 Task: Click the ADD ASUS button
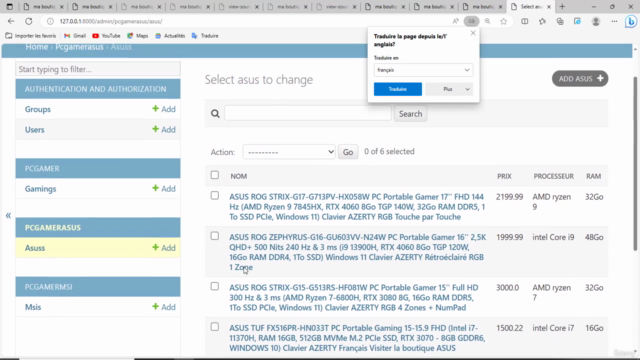(x=580, y=79)
